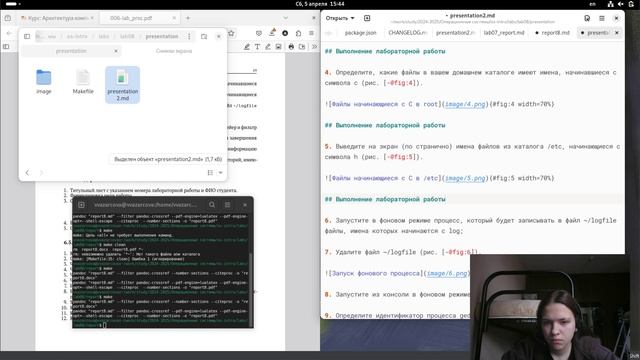Open more PDF viewer tools
The height and width of the screenshot is (360, 640).
314,47
